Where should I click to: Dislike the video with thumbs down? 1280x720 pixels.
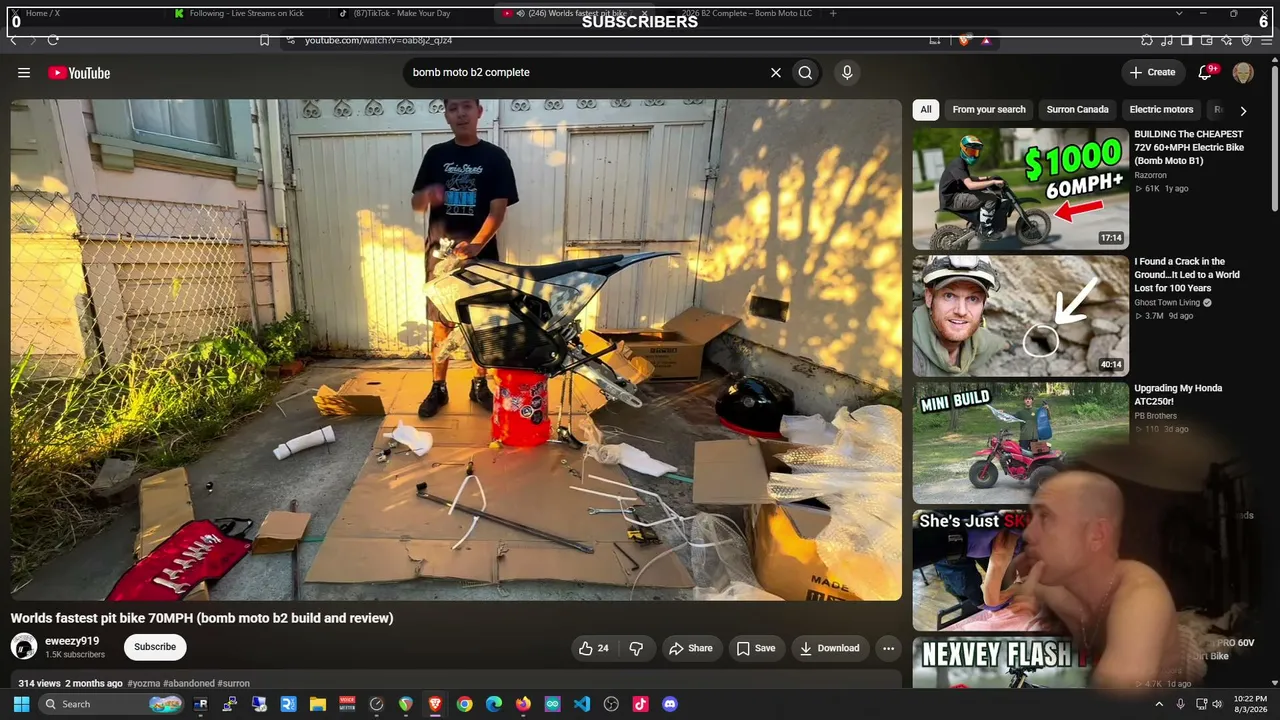(636, 648)
